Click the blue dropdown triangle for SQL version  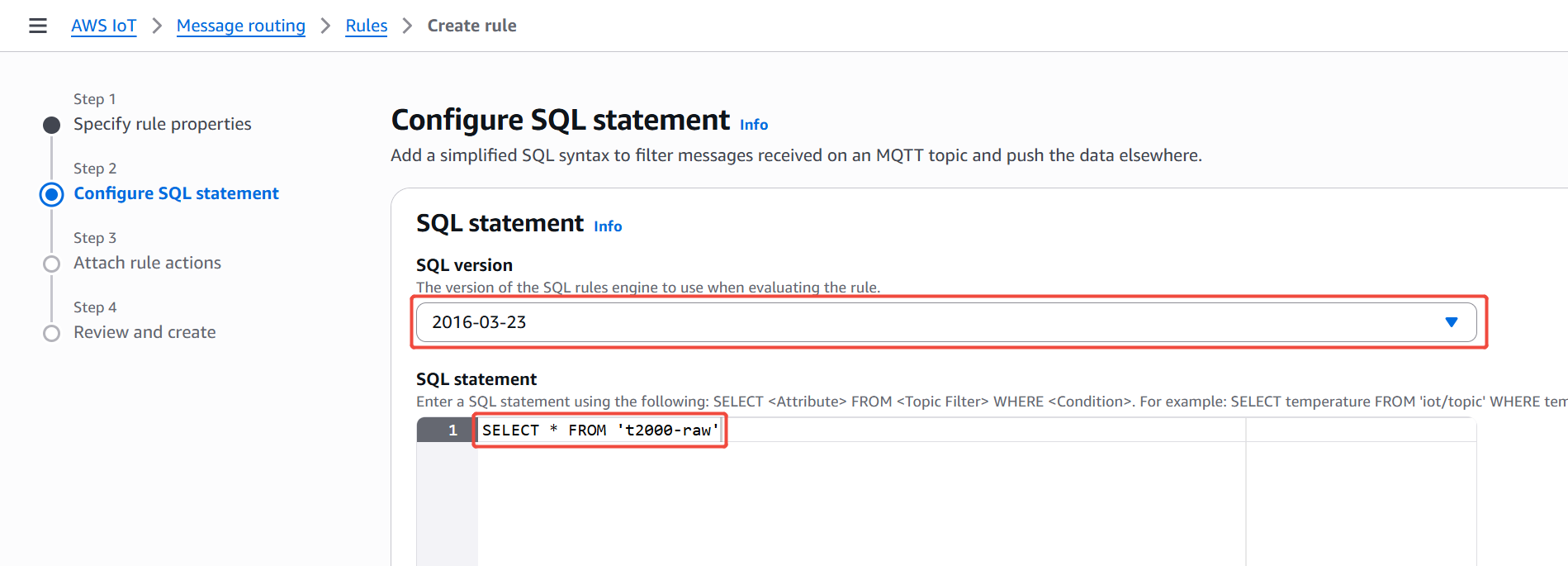click(1451, 322)
